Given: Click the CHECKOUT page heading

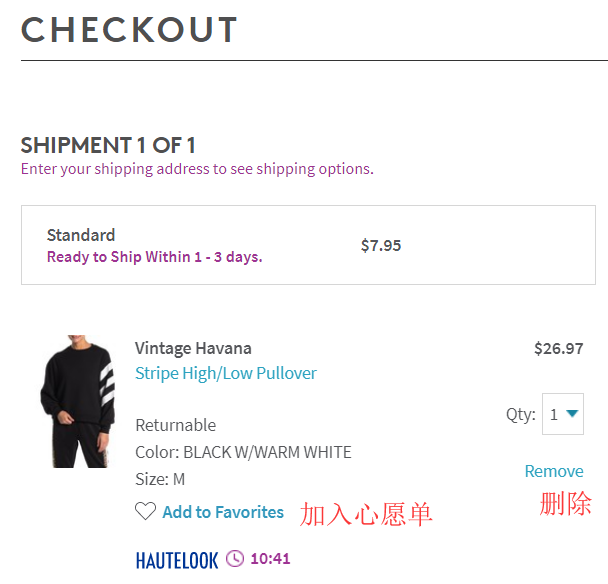Looking at the screenshot, I should [x=129, y=30].
